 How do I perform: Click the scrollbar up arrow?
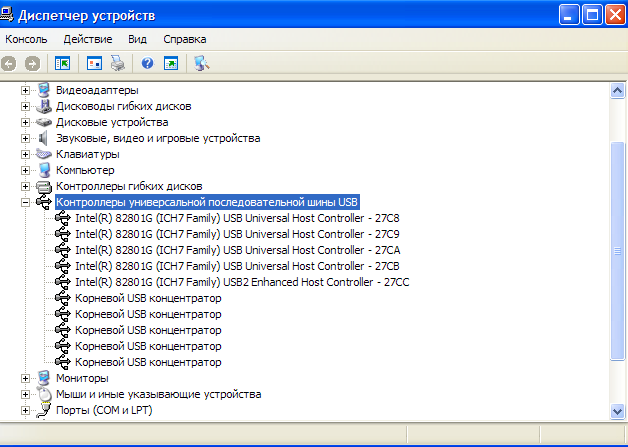point(618,90)
